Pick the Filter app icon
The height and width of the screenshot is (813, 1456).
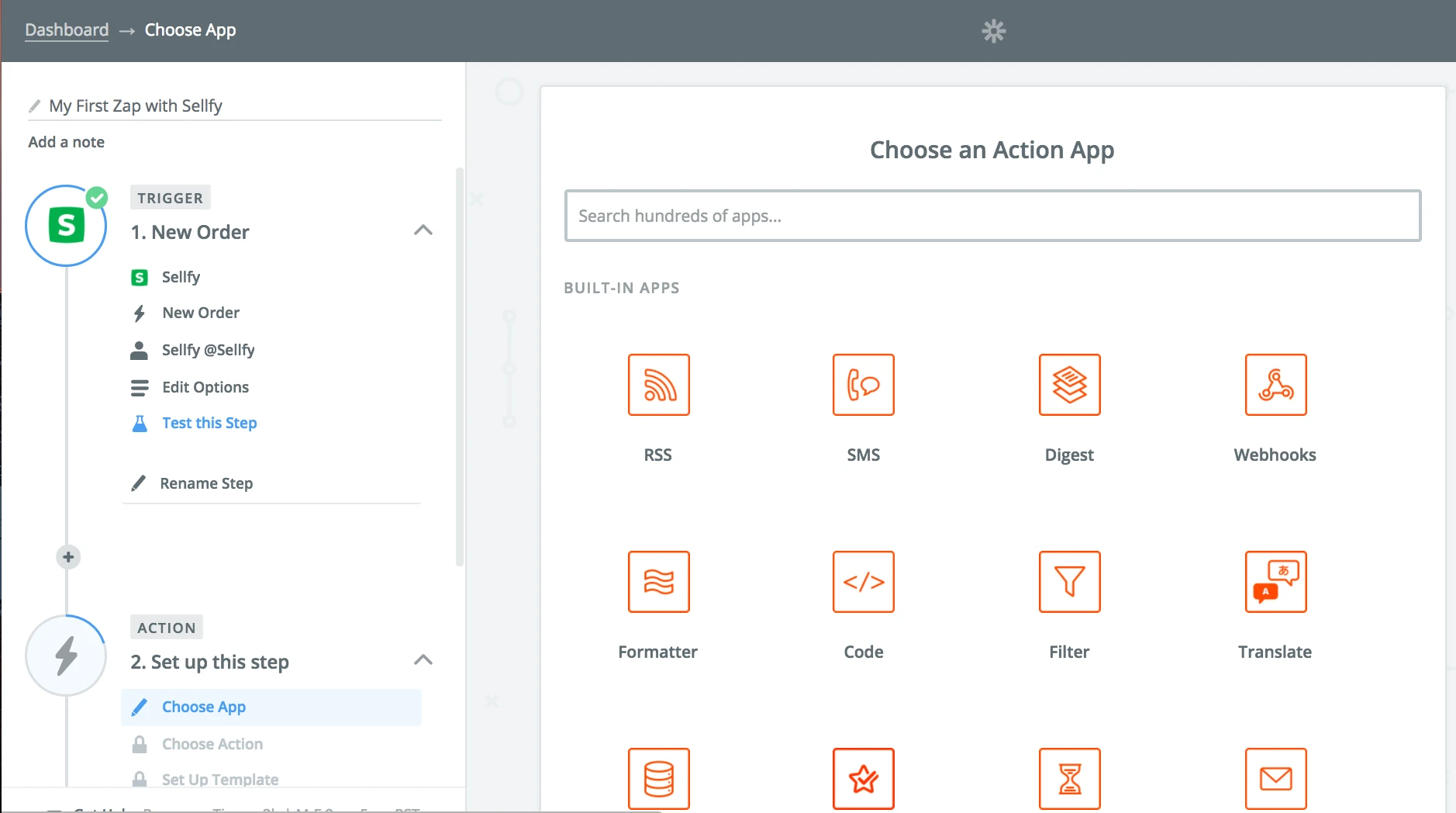pos(1069,582)
